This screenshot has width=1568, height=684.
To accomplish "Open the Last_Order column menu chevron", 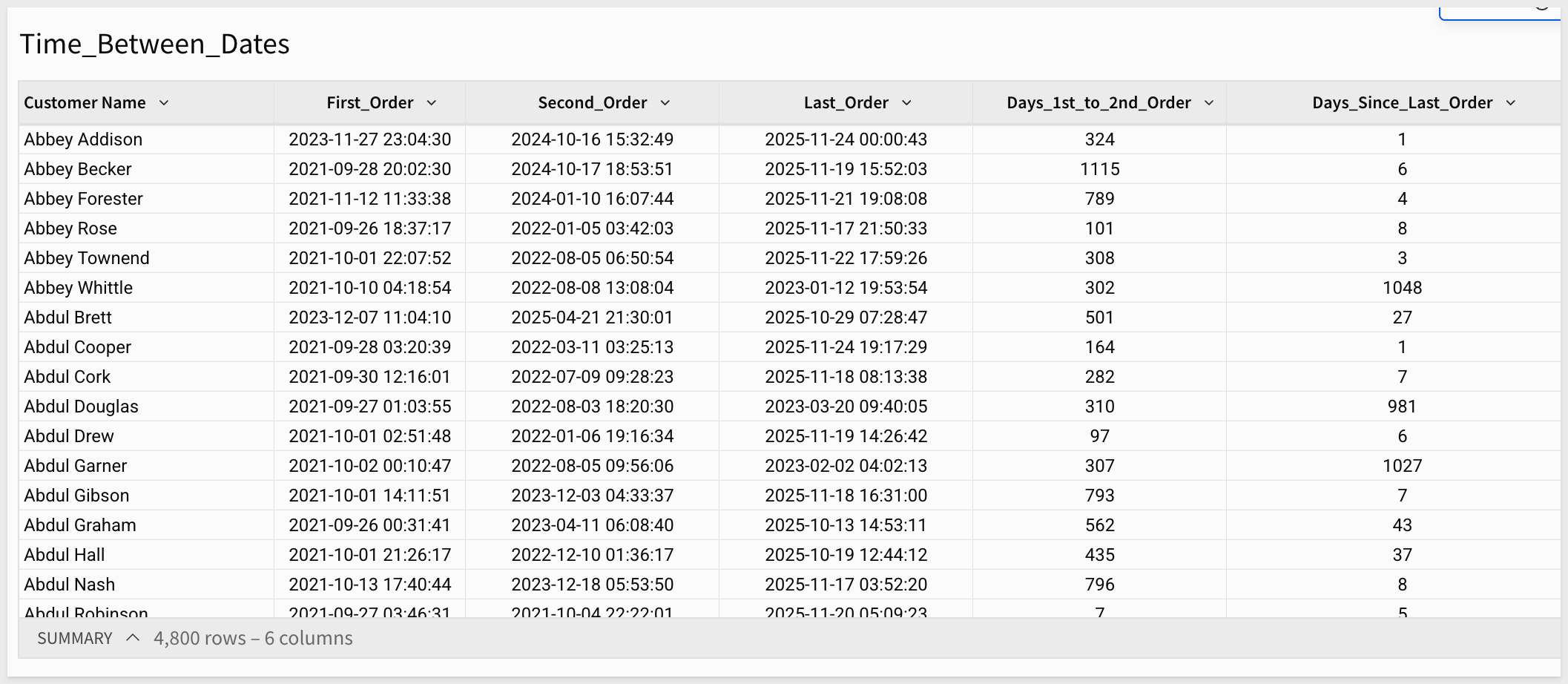I will (x=906, y=103).
